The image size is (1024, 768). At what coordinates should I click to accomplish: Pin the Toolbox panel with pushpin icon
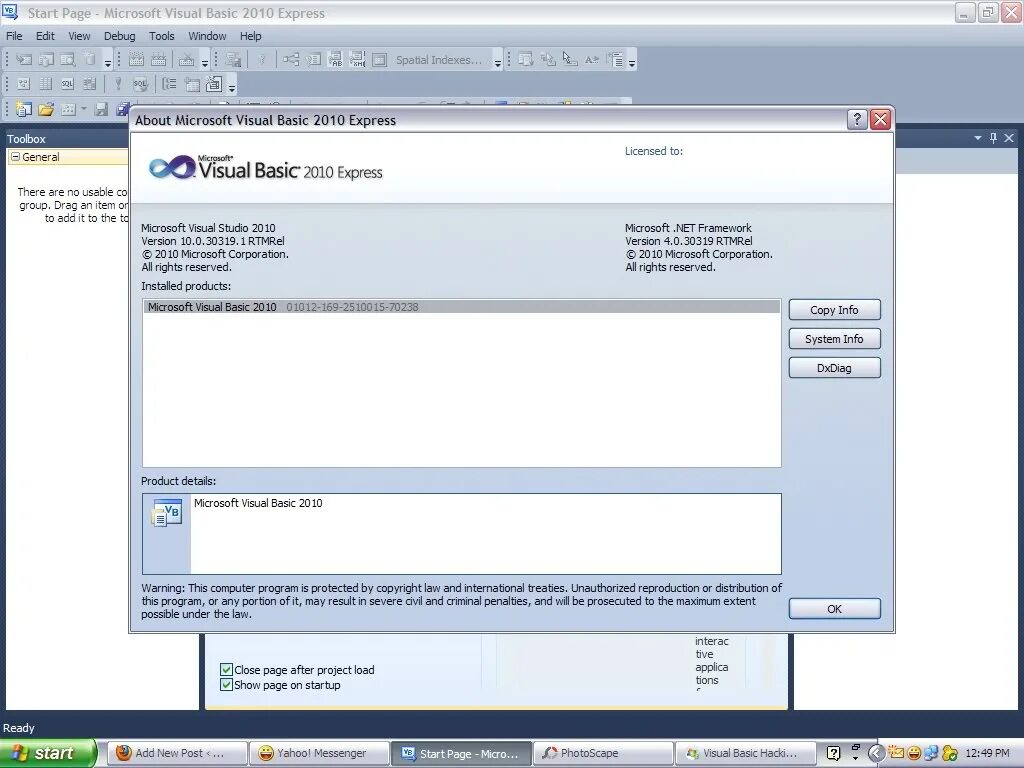[x=993, y=138]
